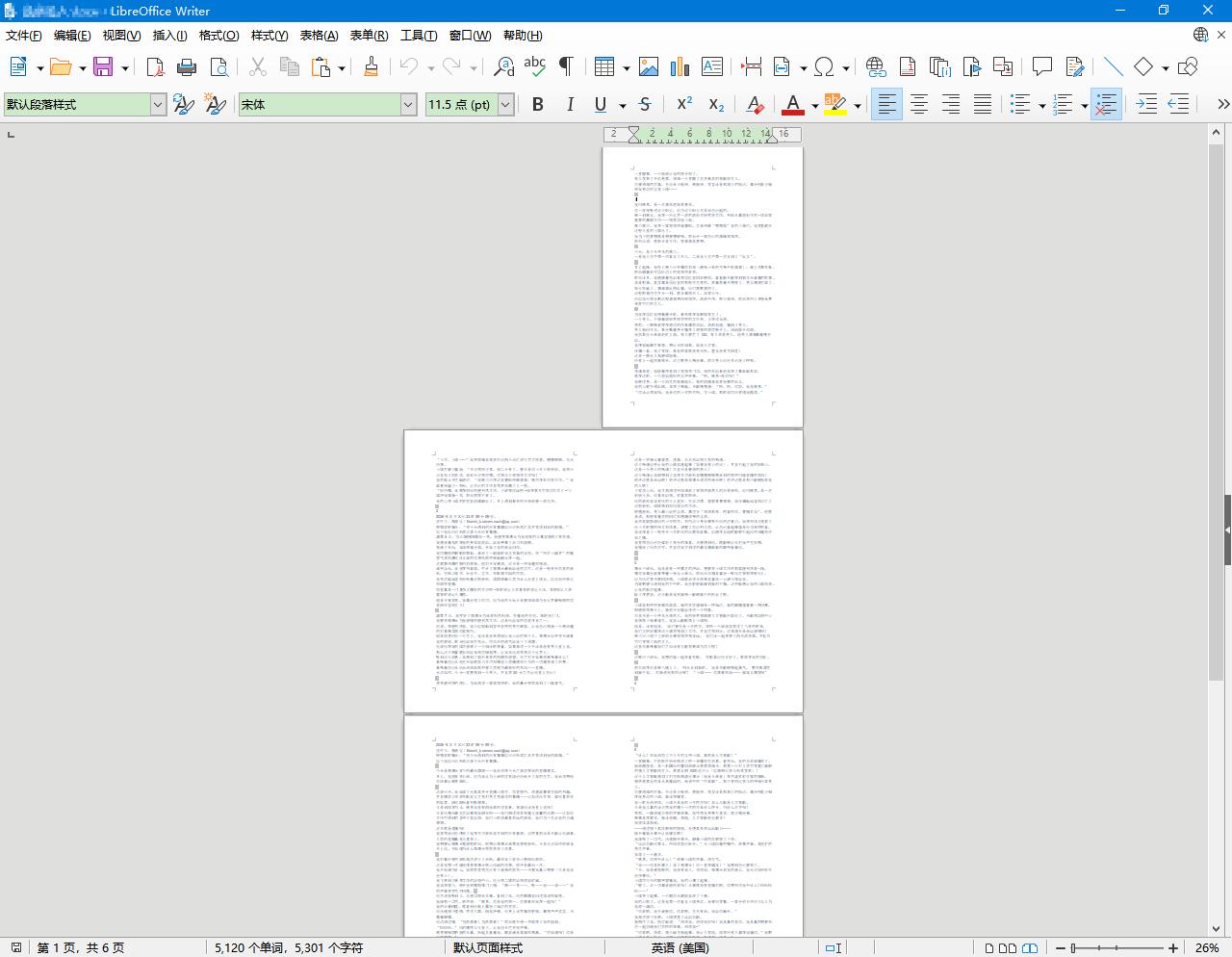
Task: Click the Print icon in toolbar
Action: [187, 66]
